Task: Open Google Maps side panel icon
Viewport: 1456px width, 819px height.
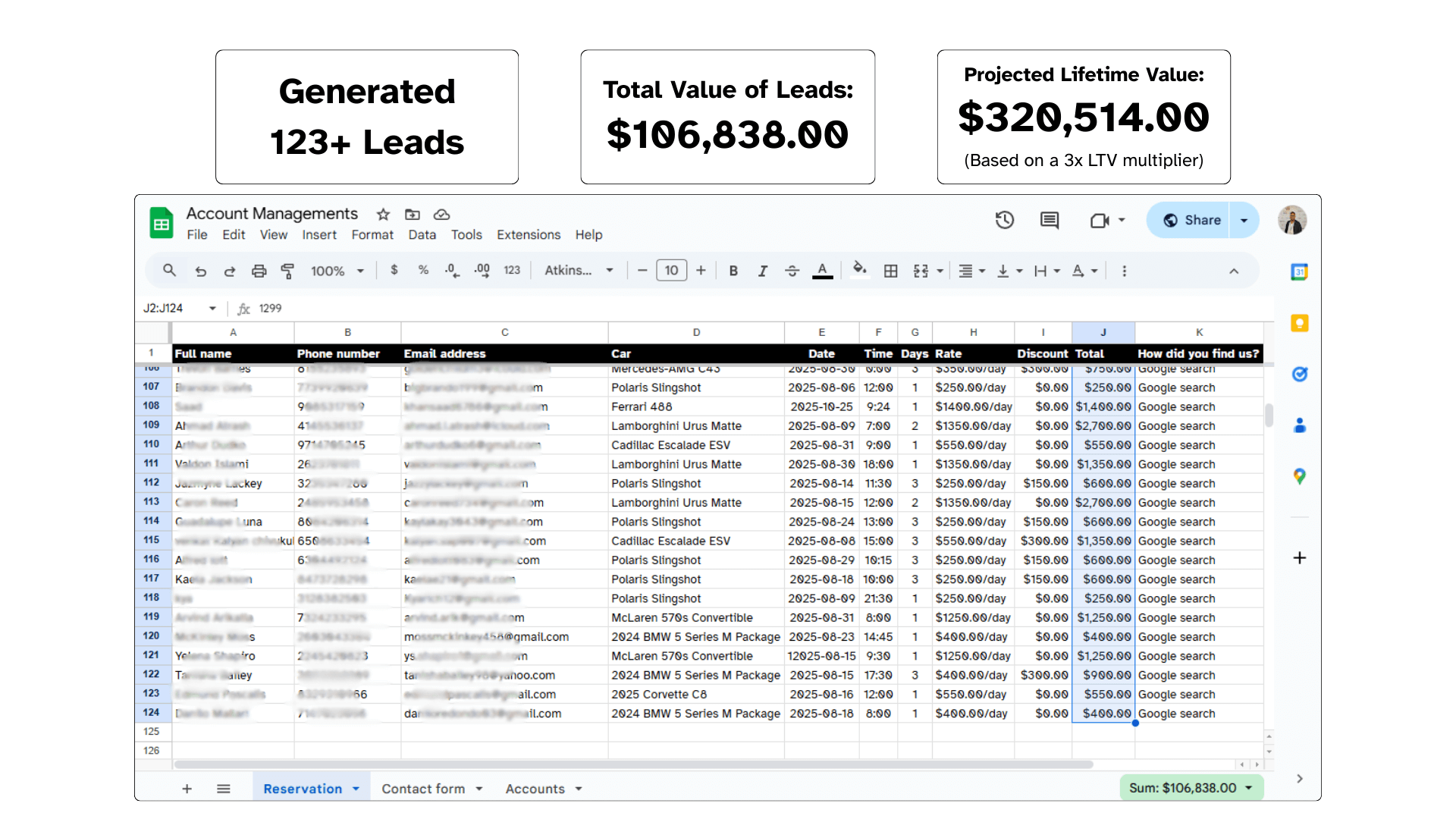Action: tap(1299, 476)
